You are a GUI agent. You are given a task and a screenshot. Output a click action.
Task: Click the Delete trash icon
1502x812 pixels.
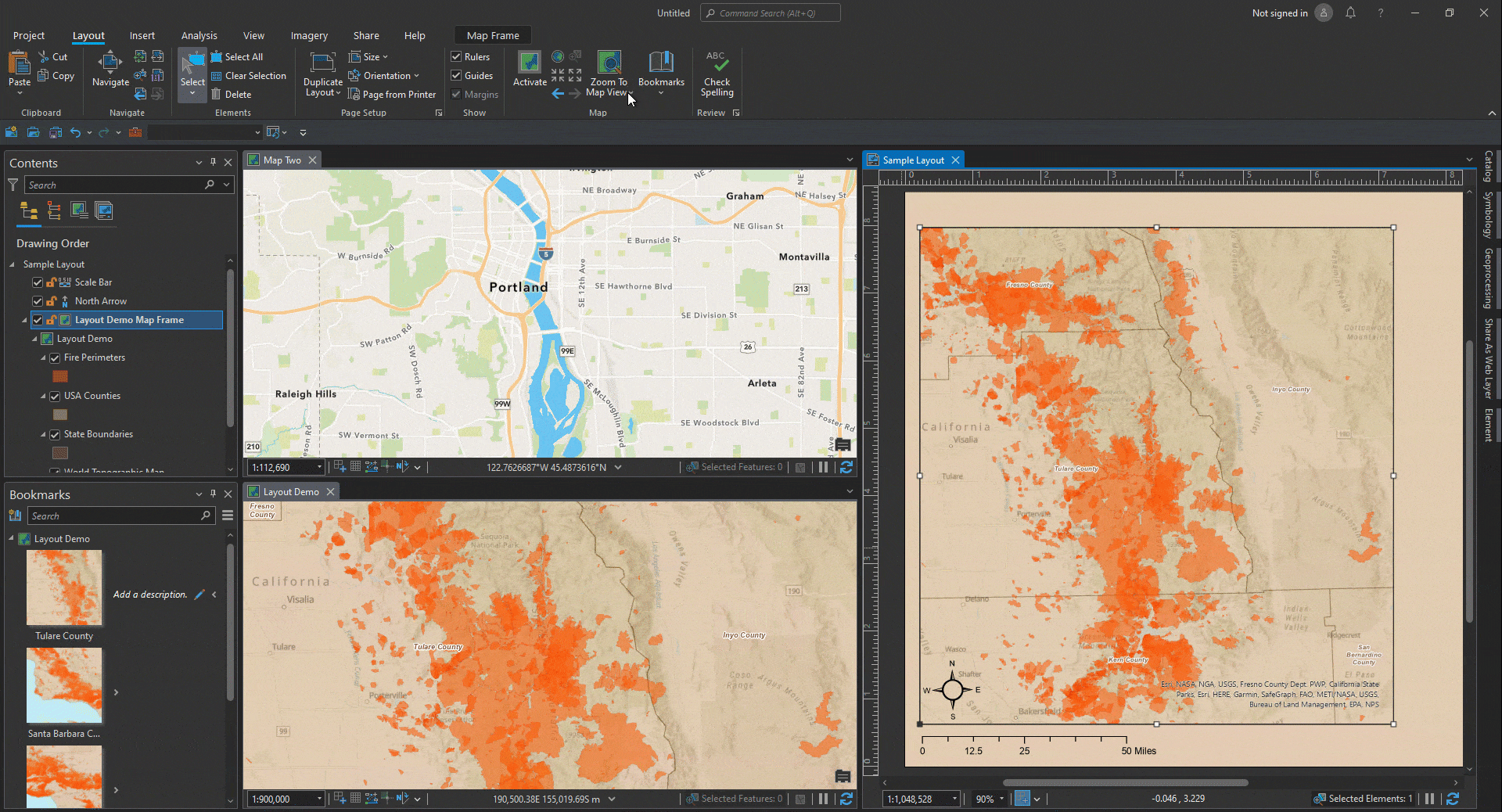coord(217,95)
